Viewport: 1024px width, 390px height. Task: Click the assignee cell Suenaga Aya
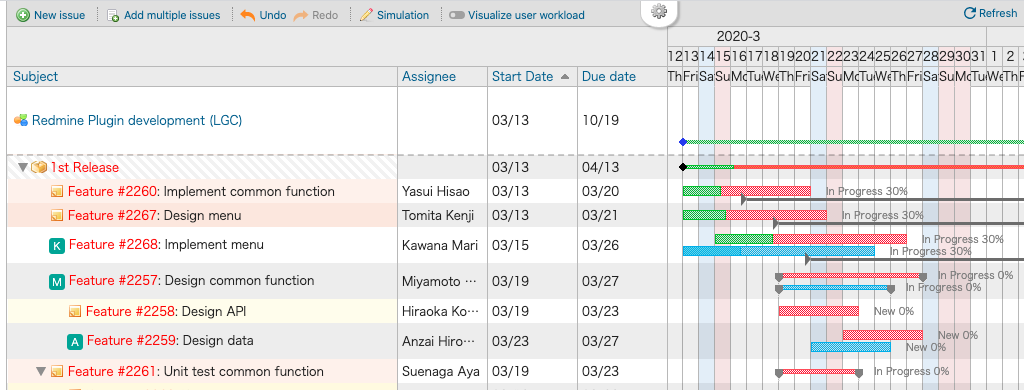coord(443,371)
